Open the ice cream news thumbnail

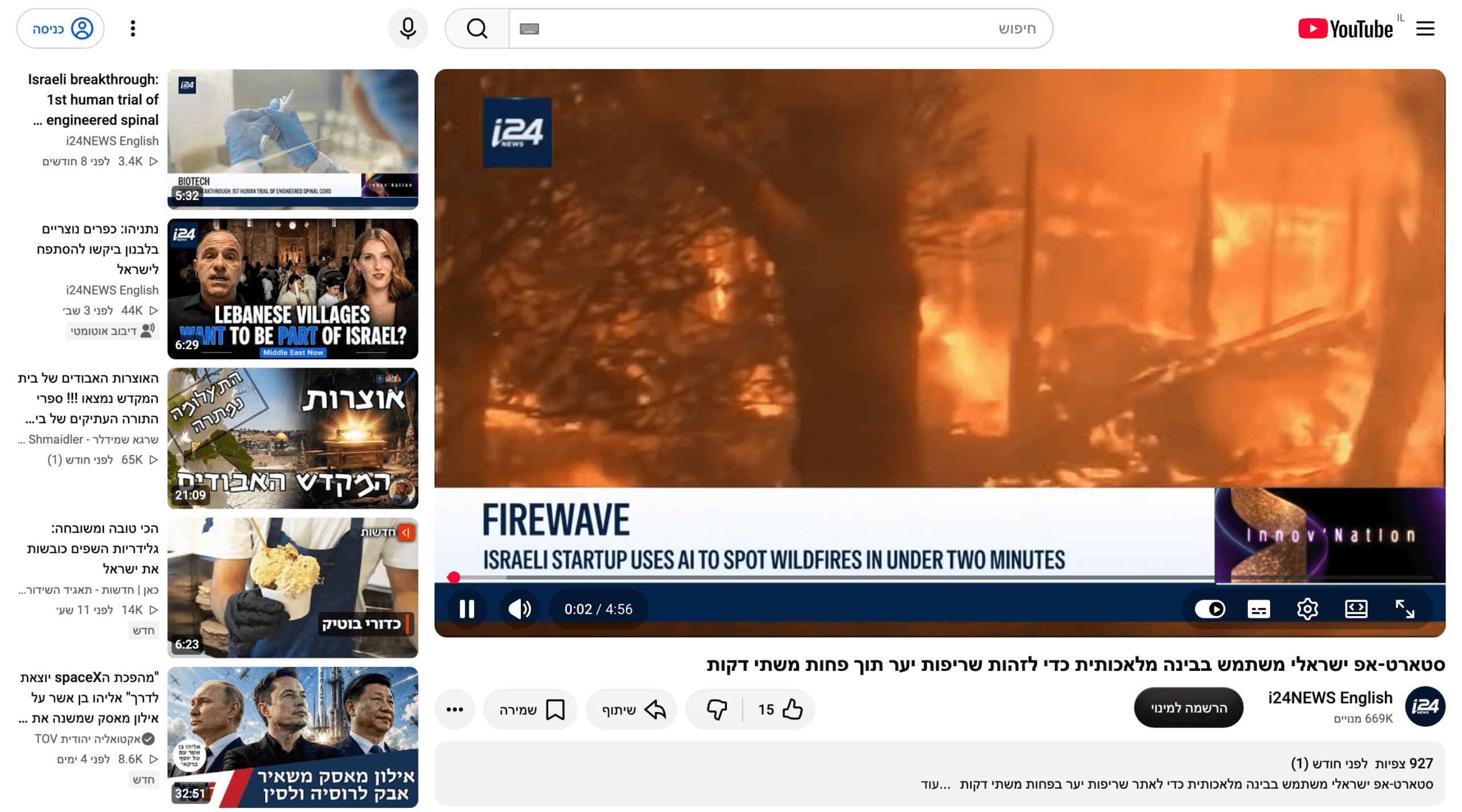click(x=292, y=588)
